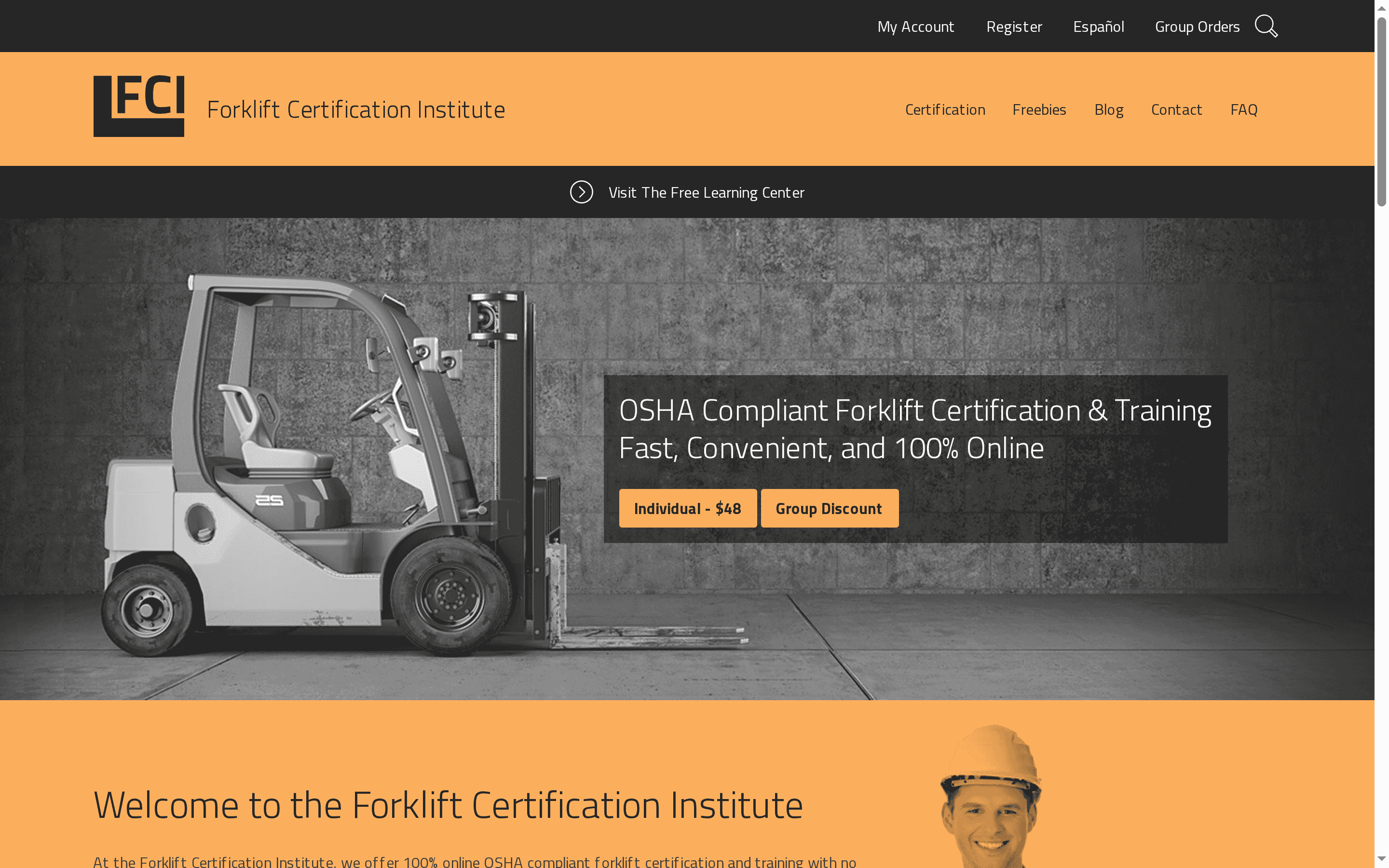The image size is (1389, 868).
Task: Navigate to the Blog
Action: click(x=1108, y=109)
